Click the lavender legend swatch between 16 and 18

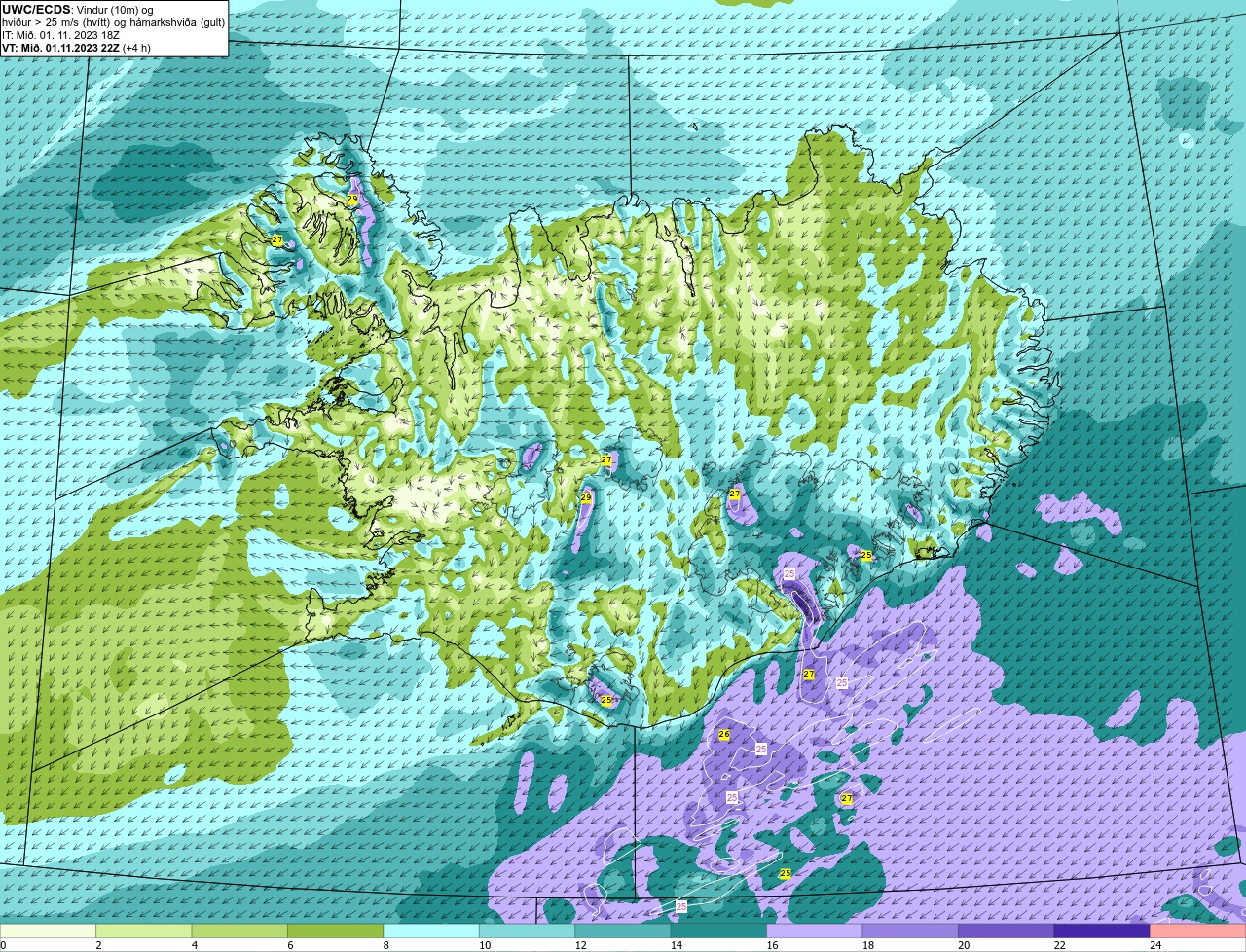[x=815, y=932]
